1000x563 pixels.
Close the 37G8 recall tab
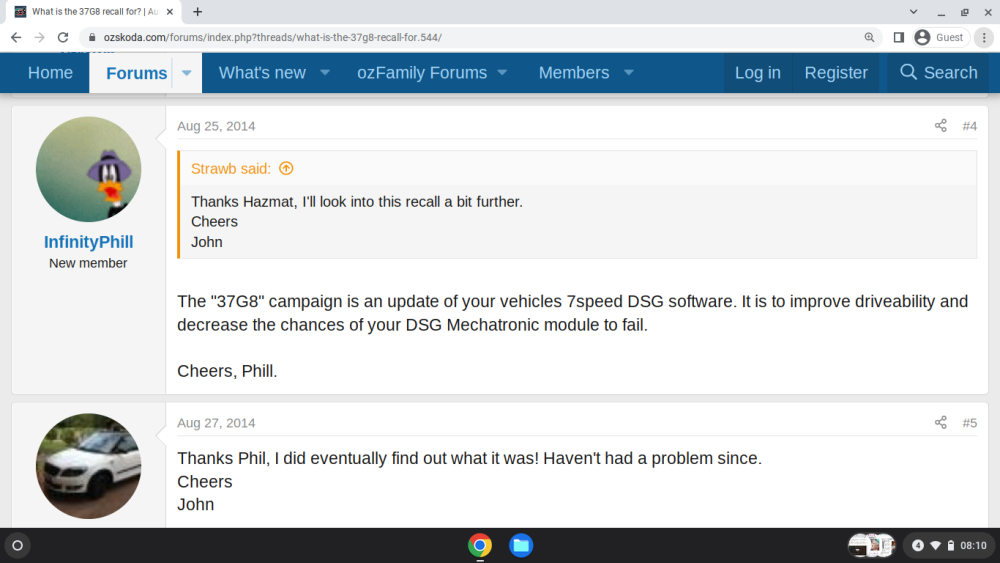point(170,11)
